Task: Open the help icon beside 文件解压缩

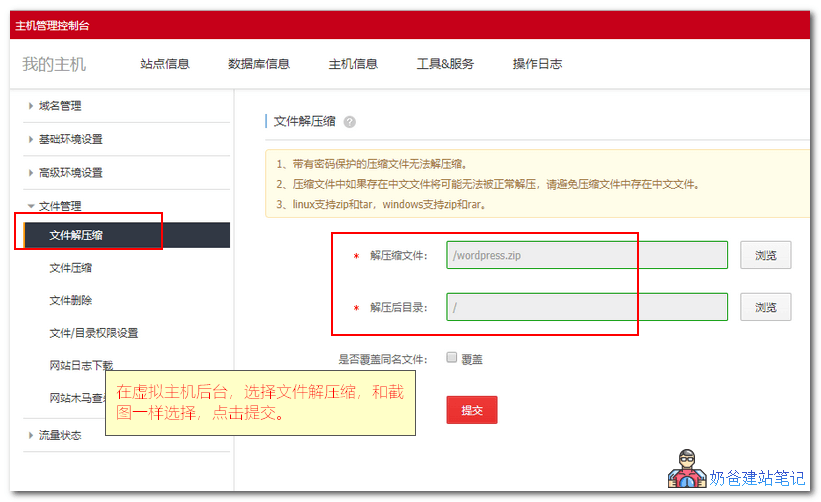Action: (x=349, y=122)
